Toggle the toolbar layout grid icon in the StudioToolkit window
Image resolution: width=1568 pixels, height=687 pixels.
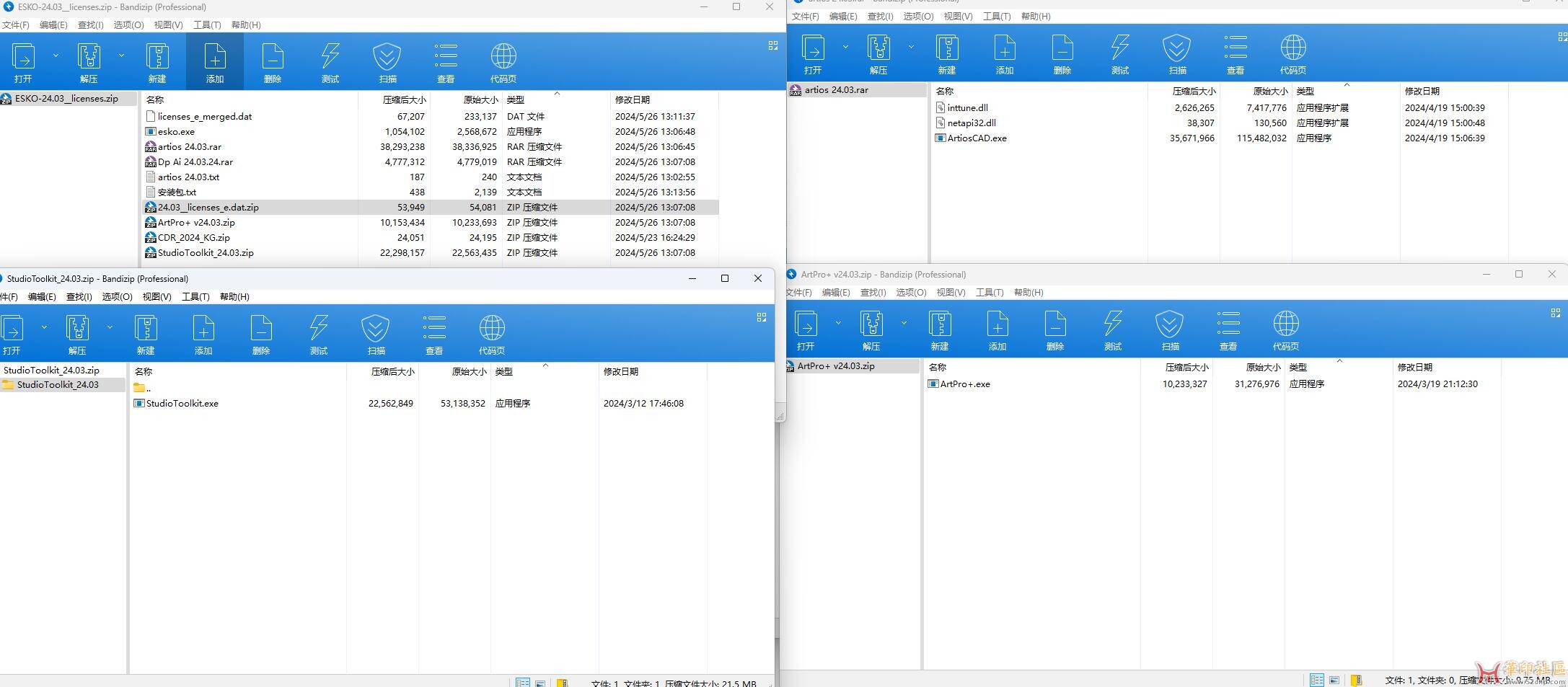[x=761, y=317]
